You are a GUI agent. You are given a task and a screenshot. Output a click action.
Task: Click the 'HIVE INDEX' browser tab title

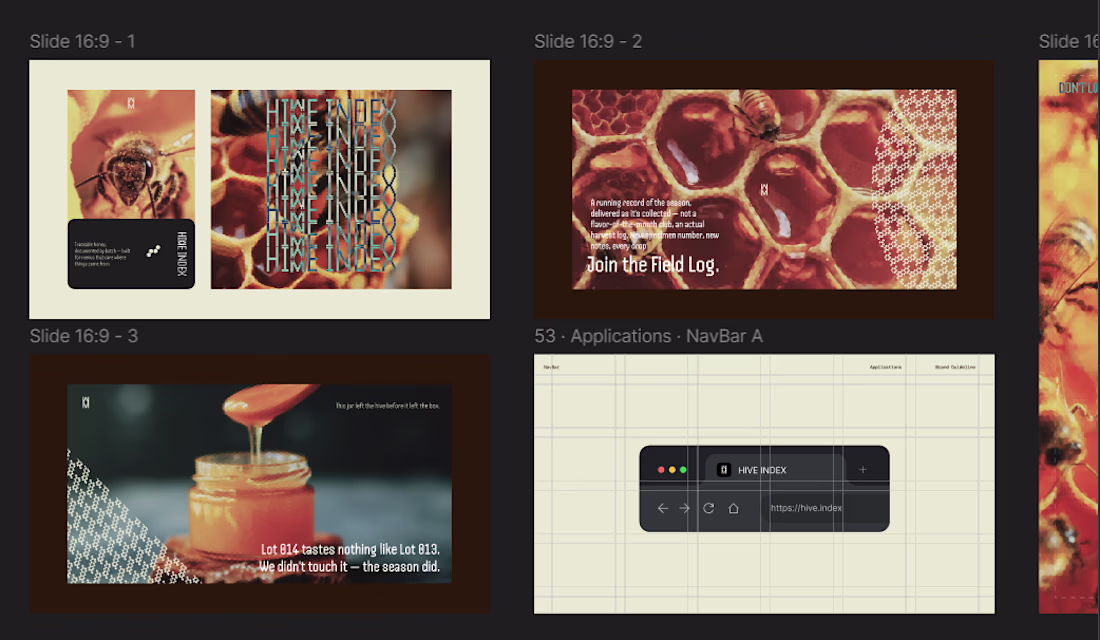click(x=762, y=470)
